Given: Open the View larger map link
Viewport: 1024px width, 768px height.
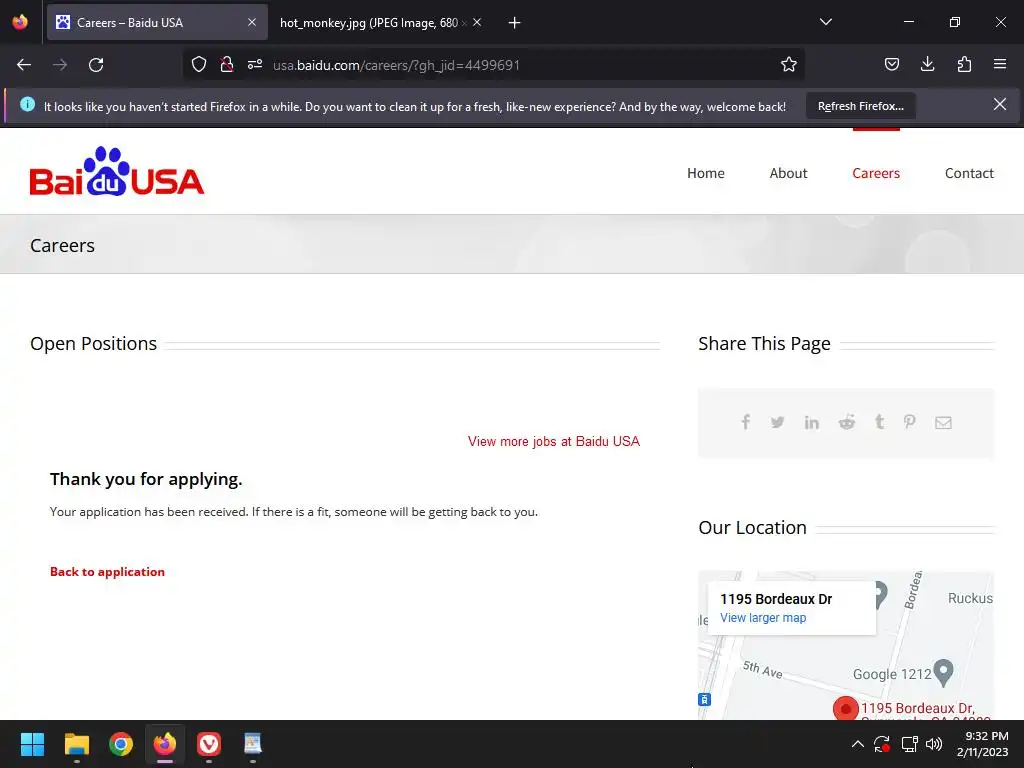Looking at the screenshot, I should point(763,618).
